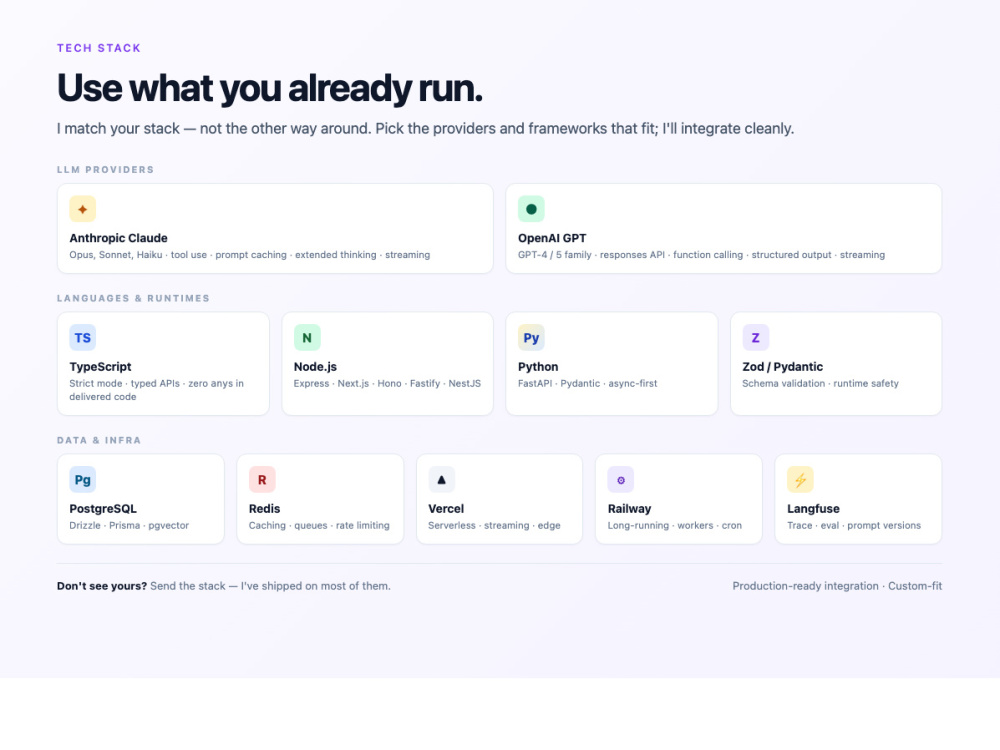Click 'FastAPI · Pydantic · async-first' text

coord(587,383)
